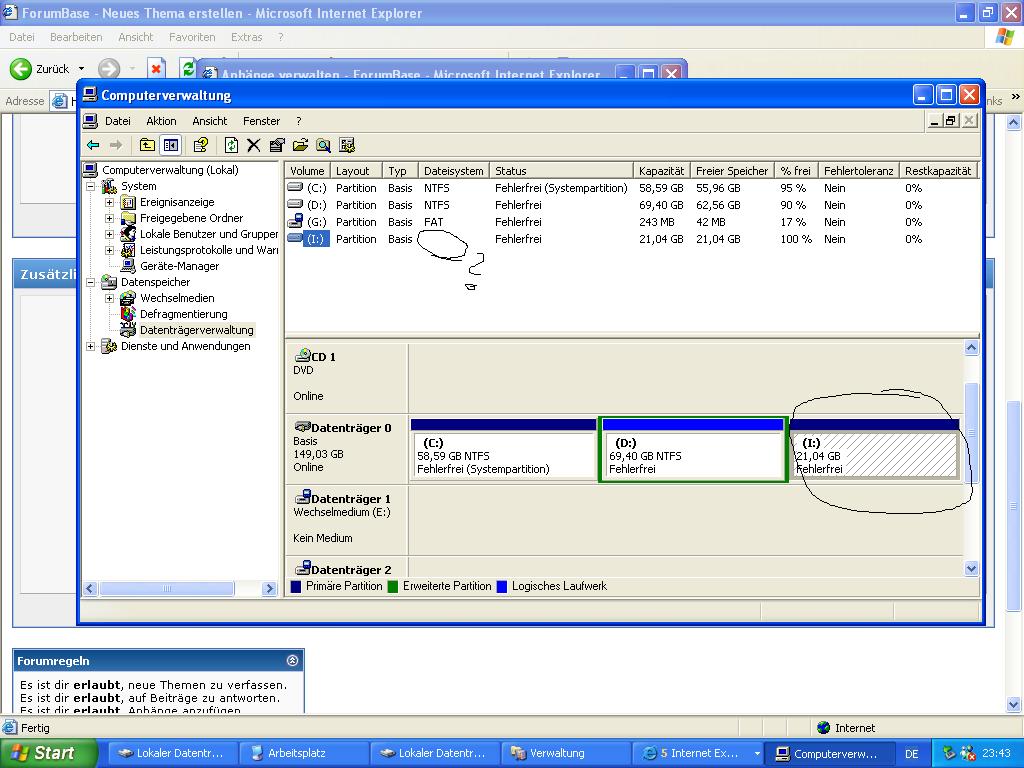Viewport: 1024px width, 768px height.
Task: Click the red Stop icon in Internet Explorer
Action: 156,69
